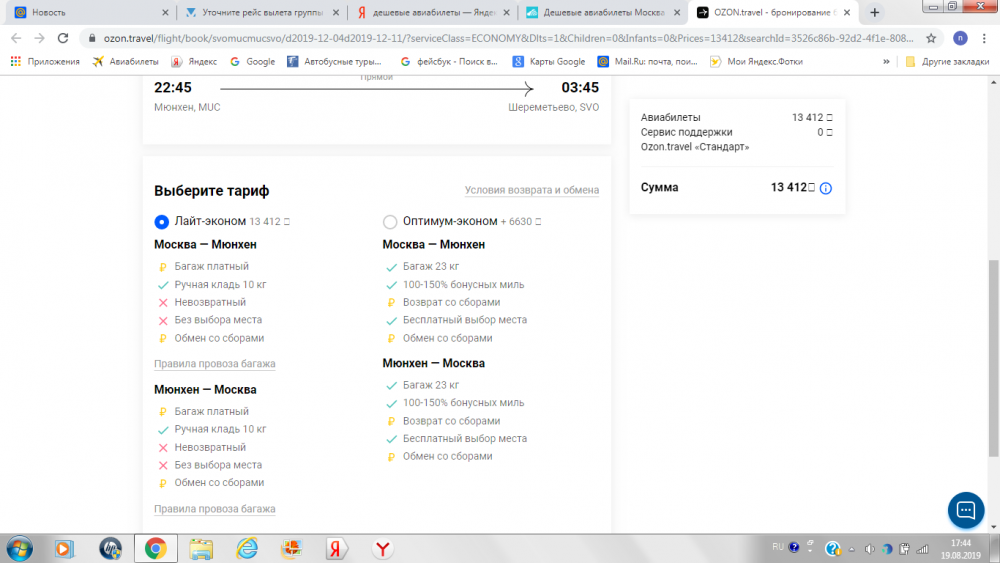Open Yandex red Я taskbar icon
Image resolution: width=1000 pixels, height=563 pixels.
click(336, 548)
